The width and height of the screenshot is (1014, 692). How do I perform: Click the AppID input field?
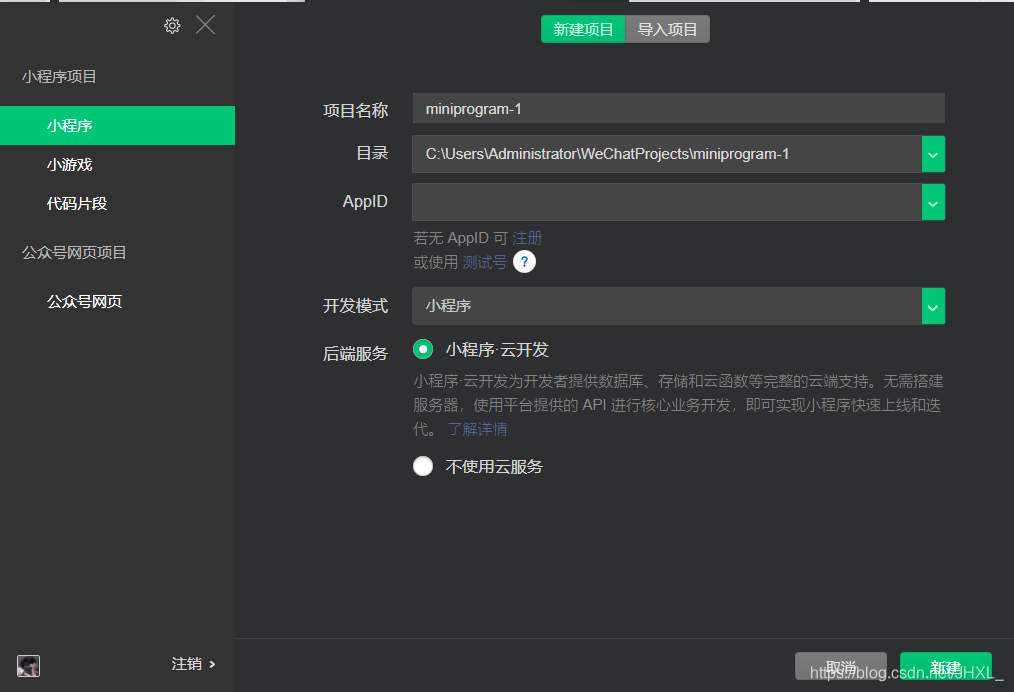click(x=667, y=202)
